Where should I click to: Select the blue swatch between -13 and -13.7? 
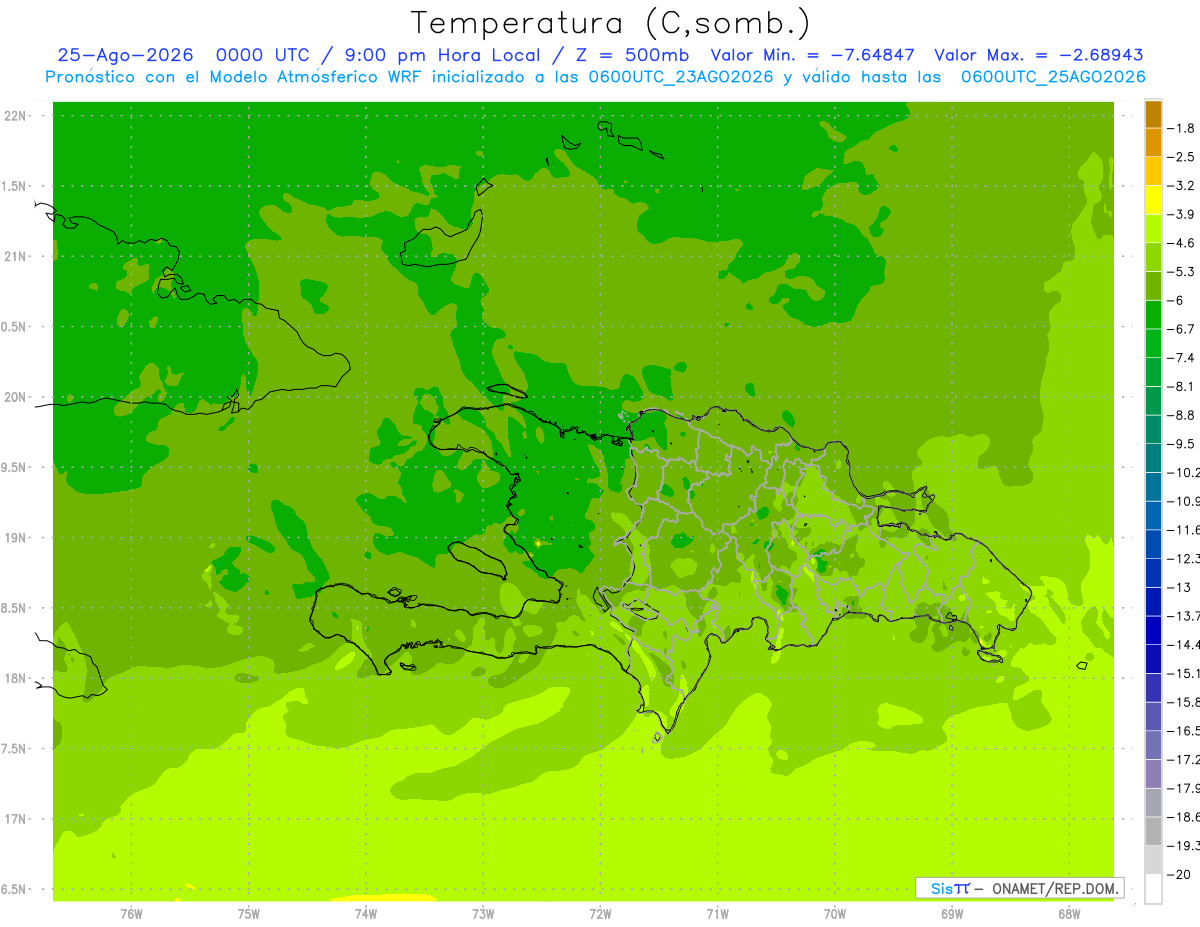[x=1153, y=601]
